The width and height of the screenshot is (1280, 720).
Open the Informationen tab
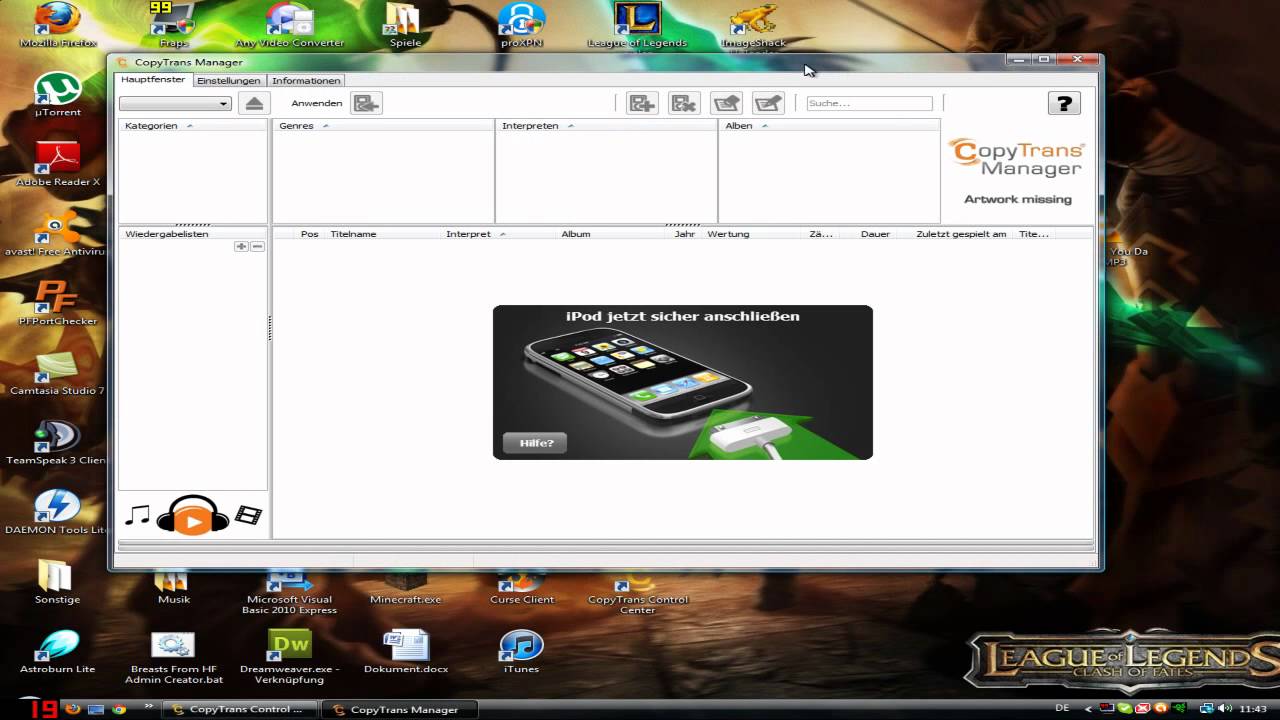(x=306, y=80)
